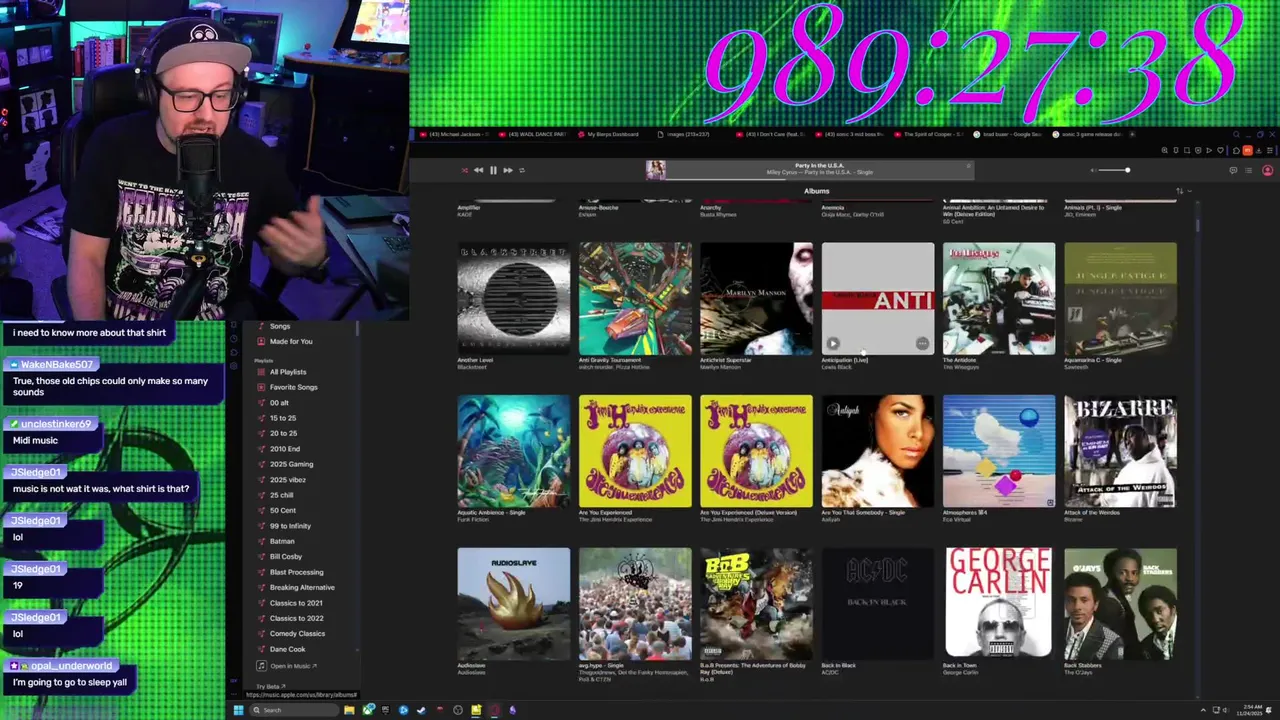The height and width of the screenshot is (720, 1280).
Task: Skip to the next track
Action: point(508,170)
